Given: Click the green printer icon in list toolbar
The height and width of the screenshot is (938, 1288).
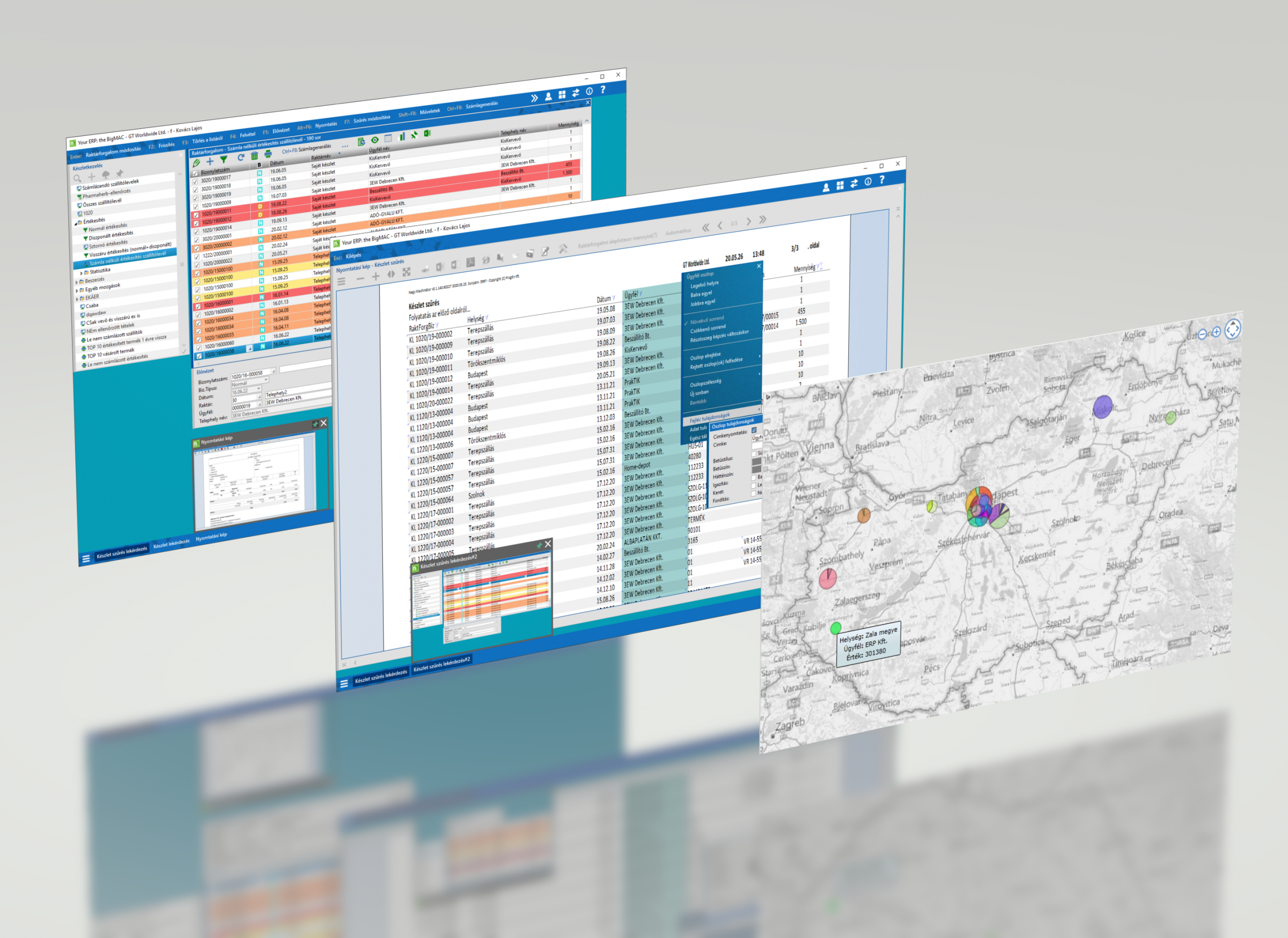Looking at the screenshot, I should 268,154.
